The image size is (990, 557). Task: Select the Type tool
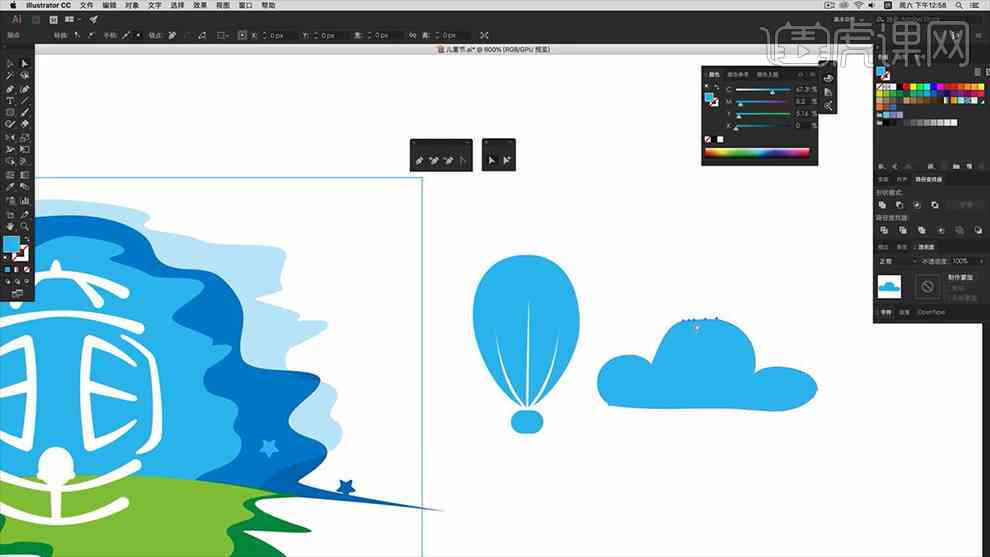10,100
